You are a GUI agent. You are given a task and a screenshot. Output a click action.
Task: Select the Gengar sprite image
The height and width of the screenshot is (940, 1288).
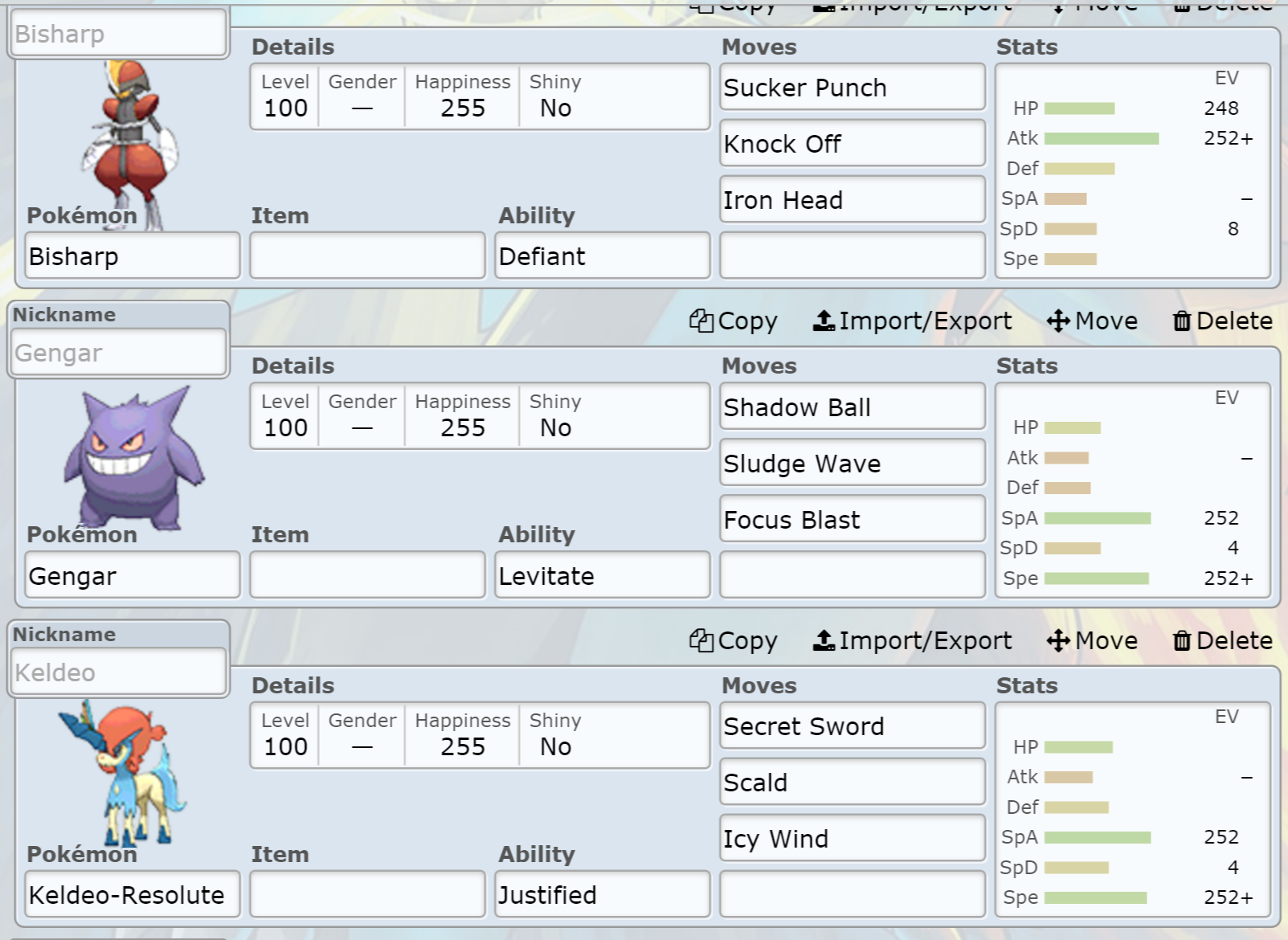point(135,458)
